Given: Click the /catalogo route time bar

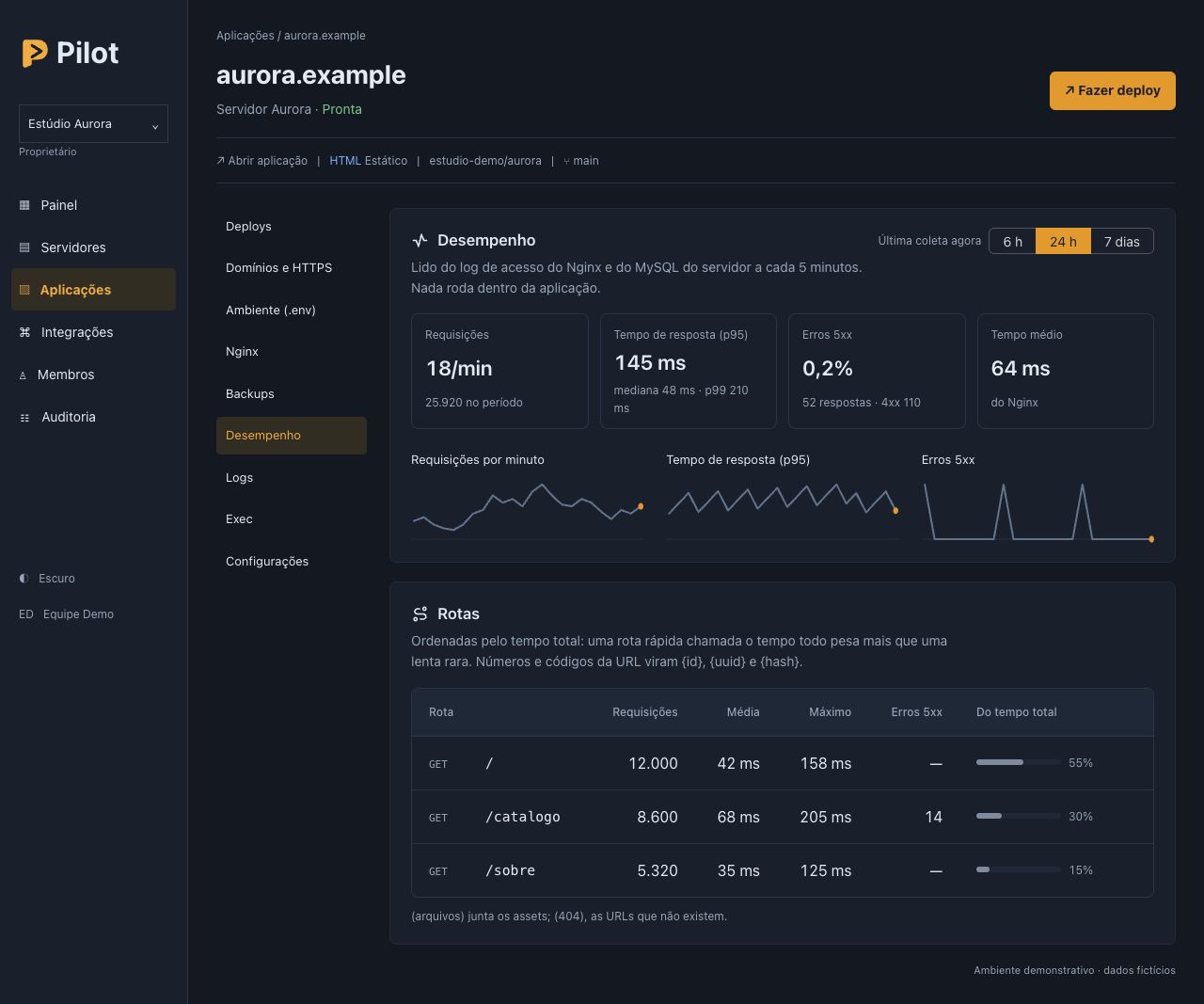Looking at the screenshot, I should click(x=1019, y=816).
